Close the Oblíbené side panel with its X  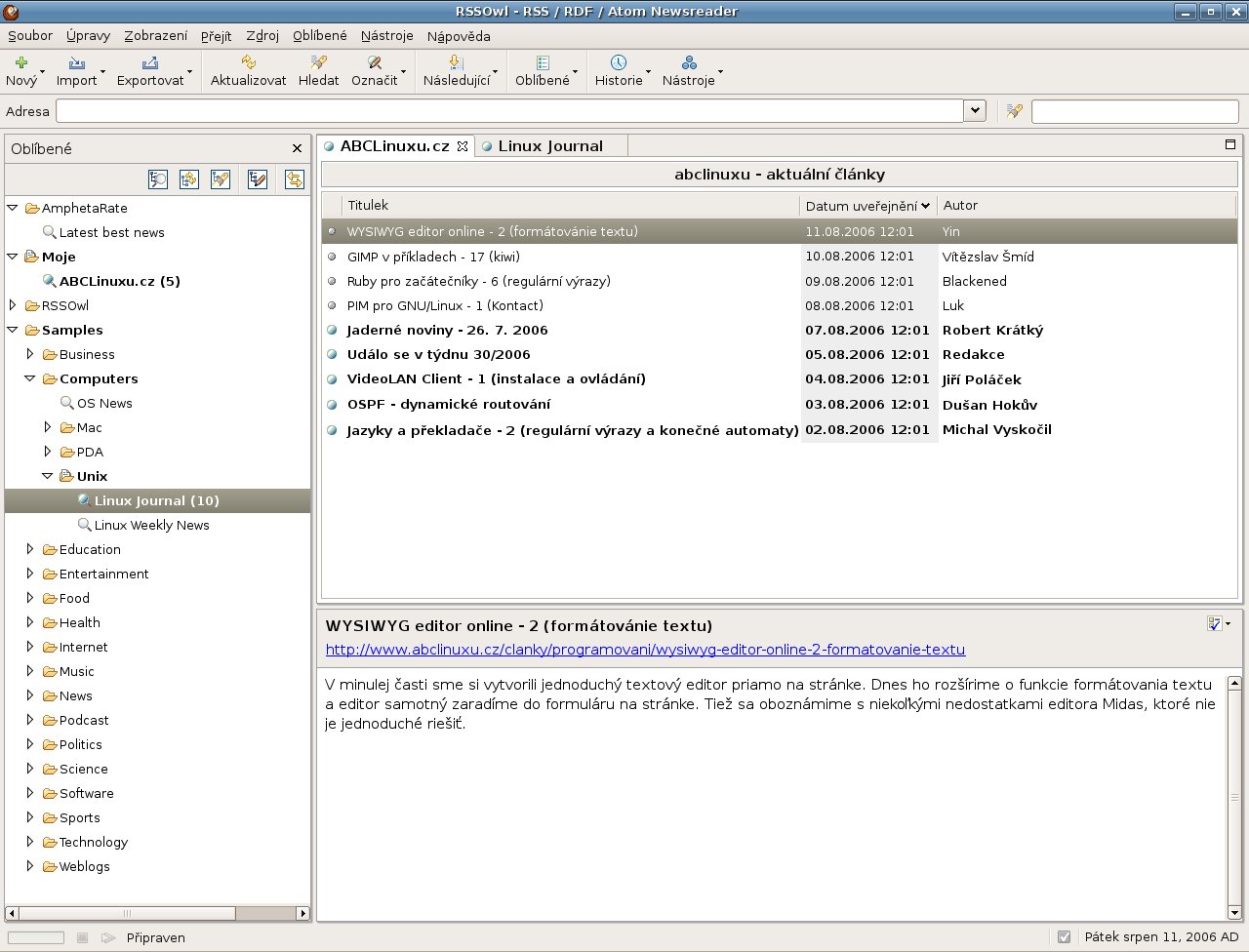pyautogui.click(x=298, y=148)
